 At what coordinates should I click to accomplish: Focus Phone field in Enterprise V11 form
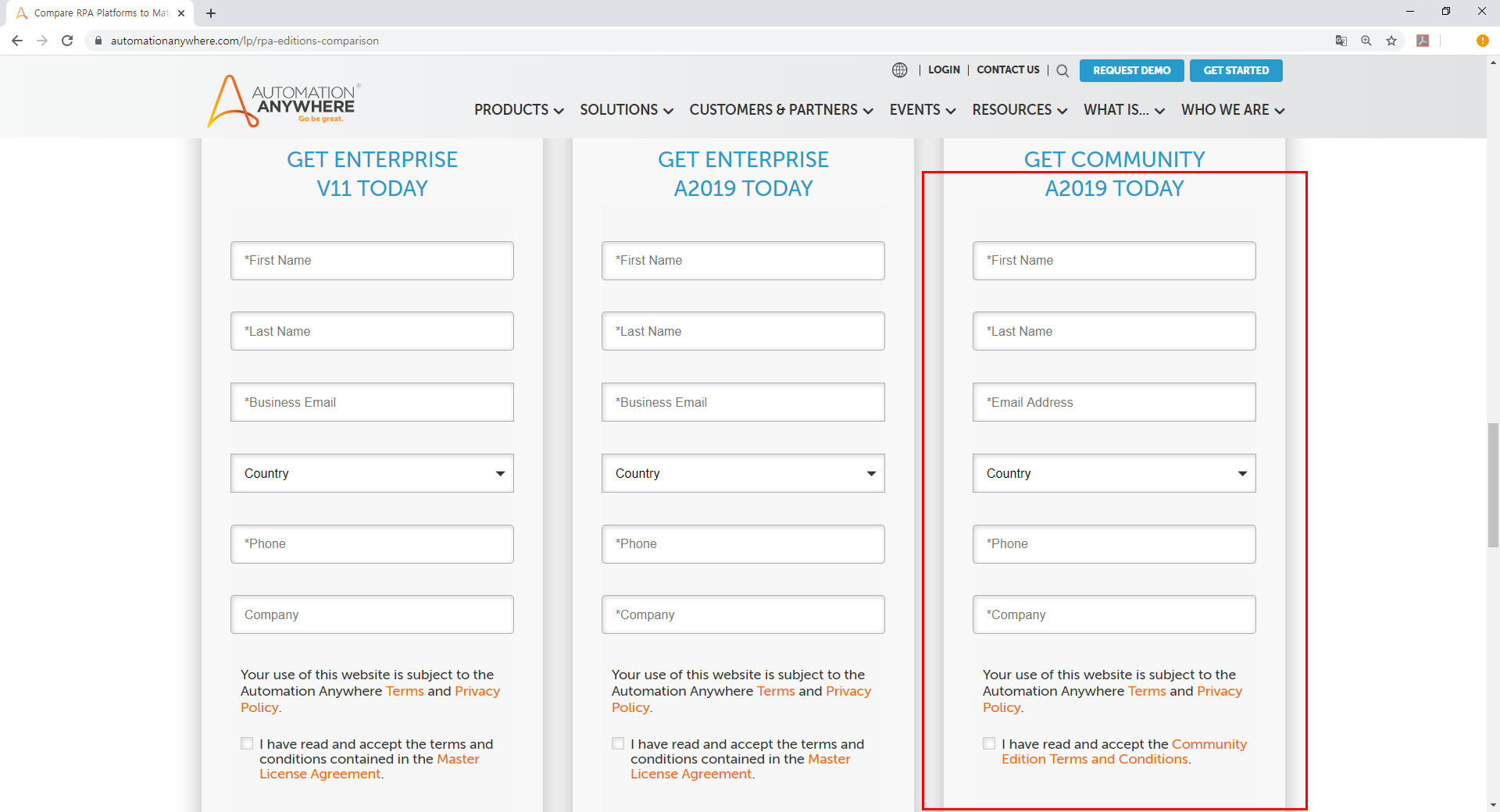tap(372, 544)
